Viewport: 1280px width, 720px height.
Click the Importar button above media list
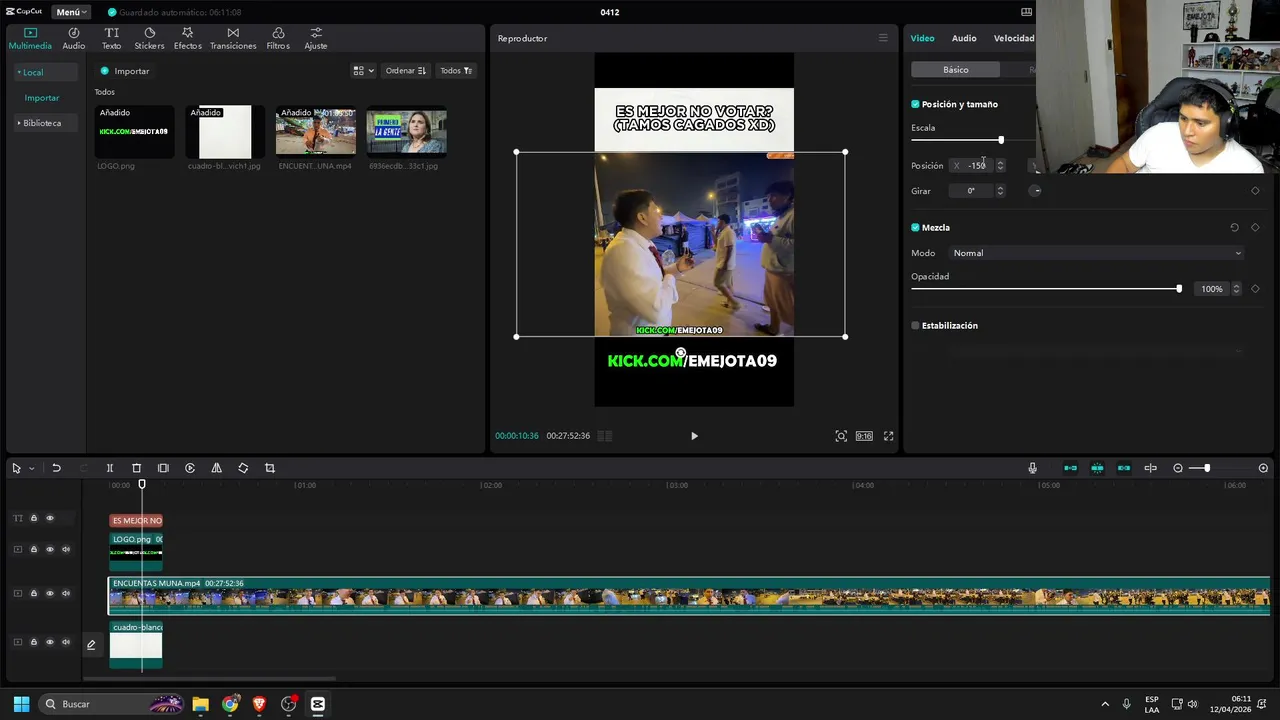[x=125, y=71]
